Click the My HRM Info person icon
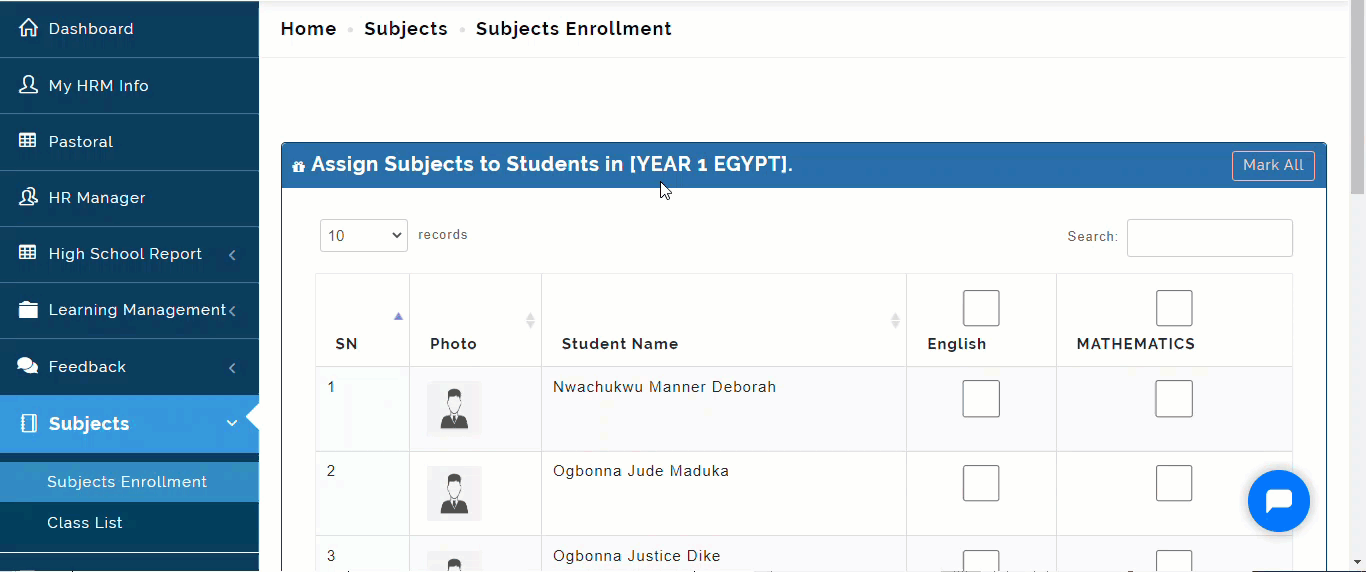Image resolution: width=1366 pixels, height=572 pixels. pyautogui.click(x=28, y=85)
